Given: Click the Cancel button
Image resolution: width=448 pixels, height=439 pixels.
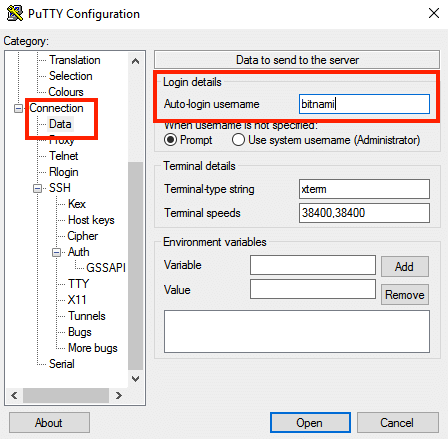Looking at the screenshot, I should tap(398, 423).
